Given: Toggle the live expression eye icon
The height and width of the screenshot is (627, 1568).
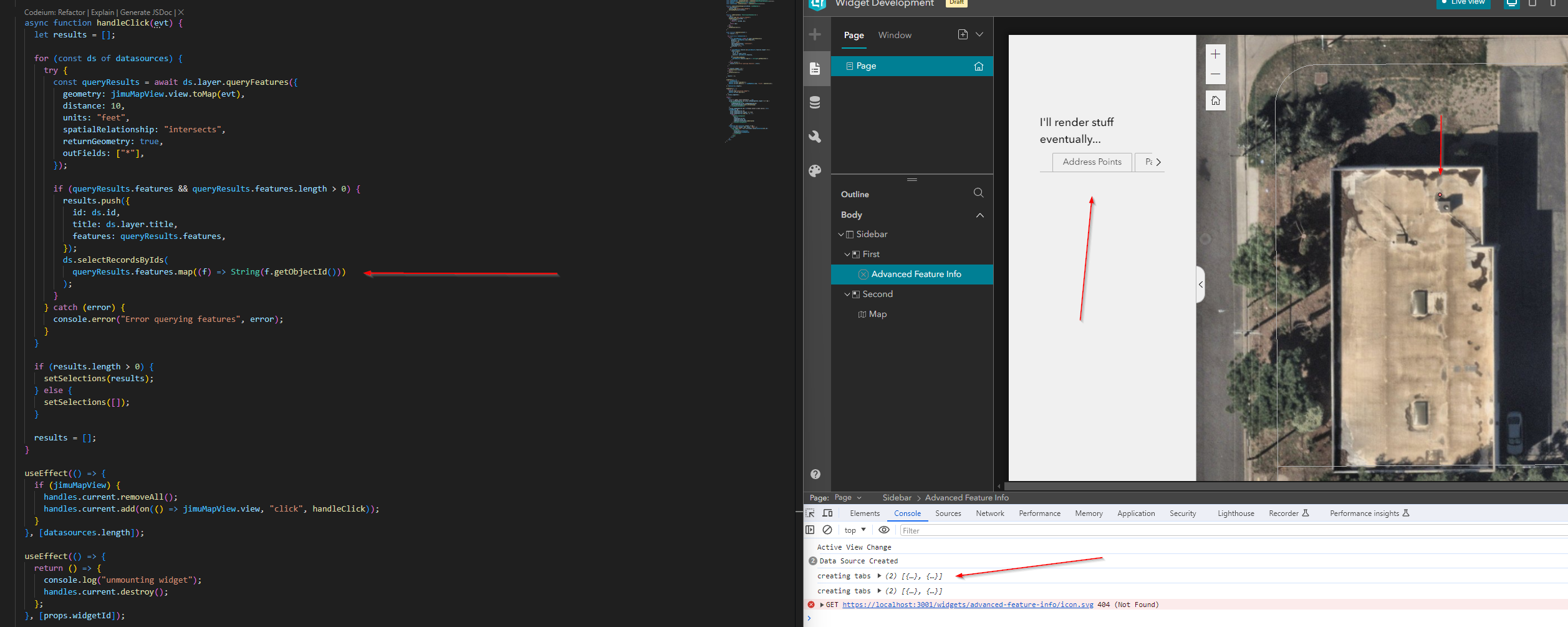Looking at the screenshot, I should pyautogui.click(x=884, y=530).
